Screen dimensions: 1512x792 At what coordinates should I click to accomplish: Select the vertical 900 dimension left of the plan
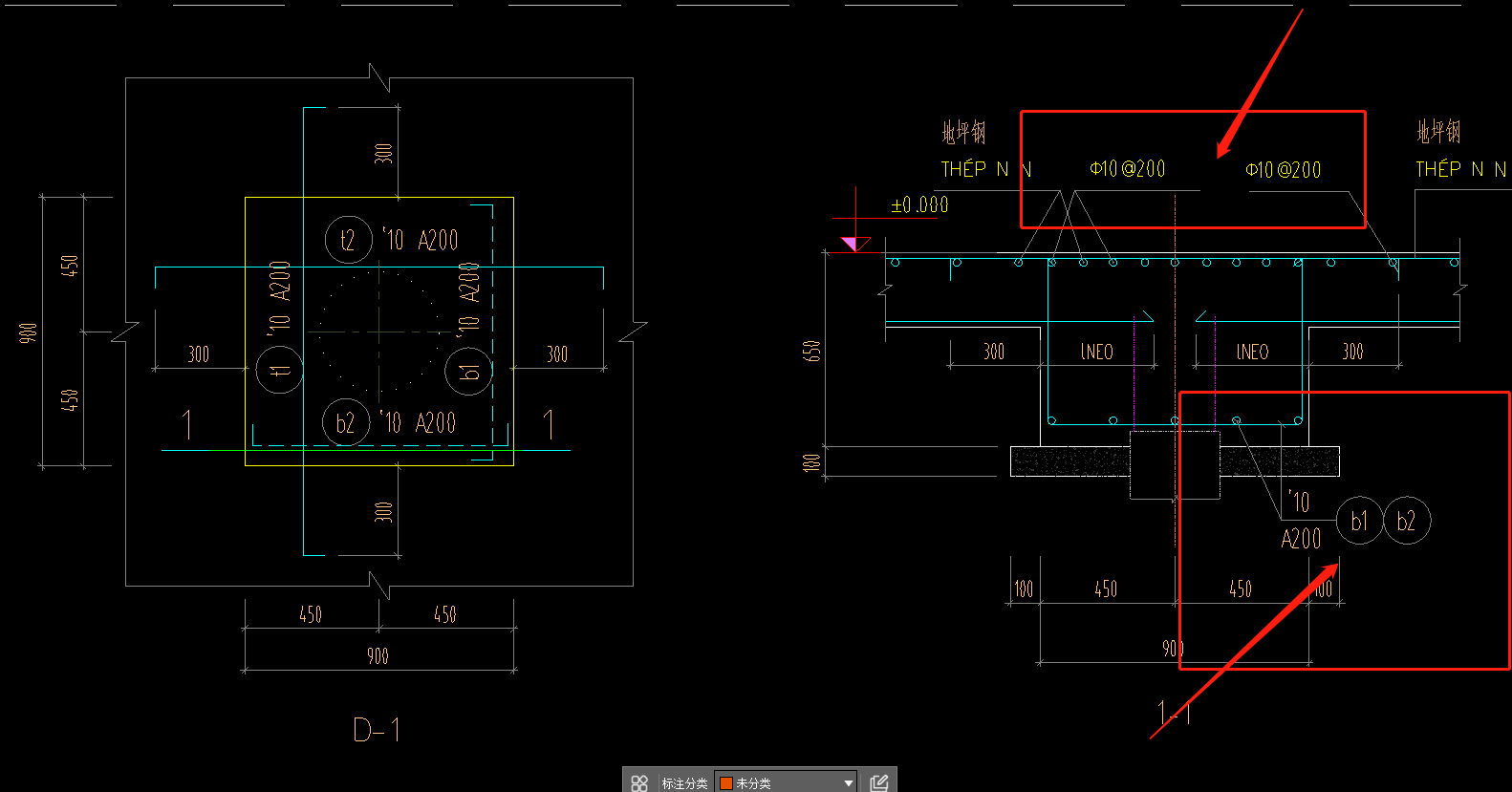pyautogui.click(x=29, y=332)
